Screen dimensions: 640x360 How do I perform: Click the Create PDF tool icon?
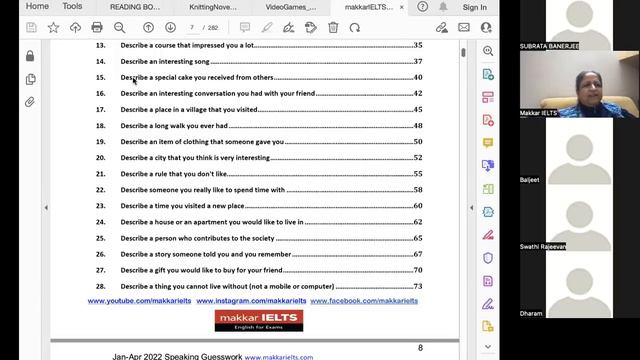(x=488, y=74)
